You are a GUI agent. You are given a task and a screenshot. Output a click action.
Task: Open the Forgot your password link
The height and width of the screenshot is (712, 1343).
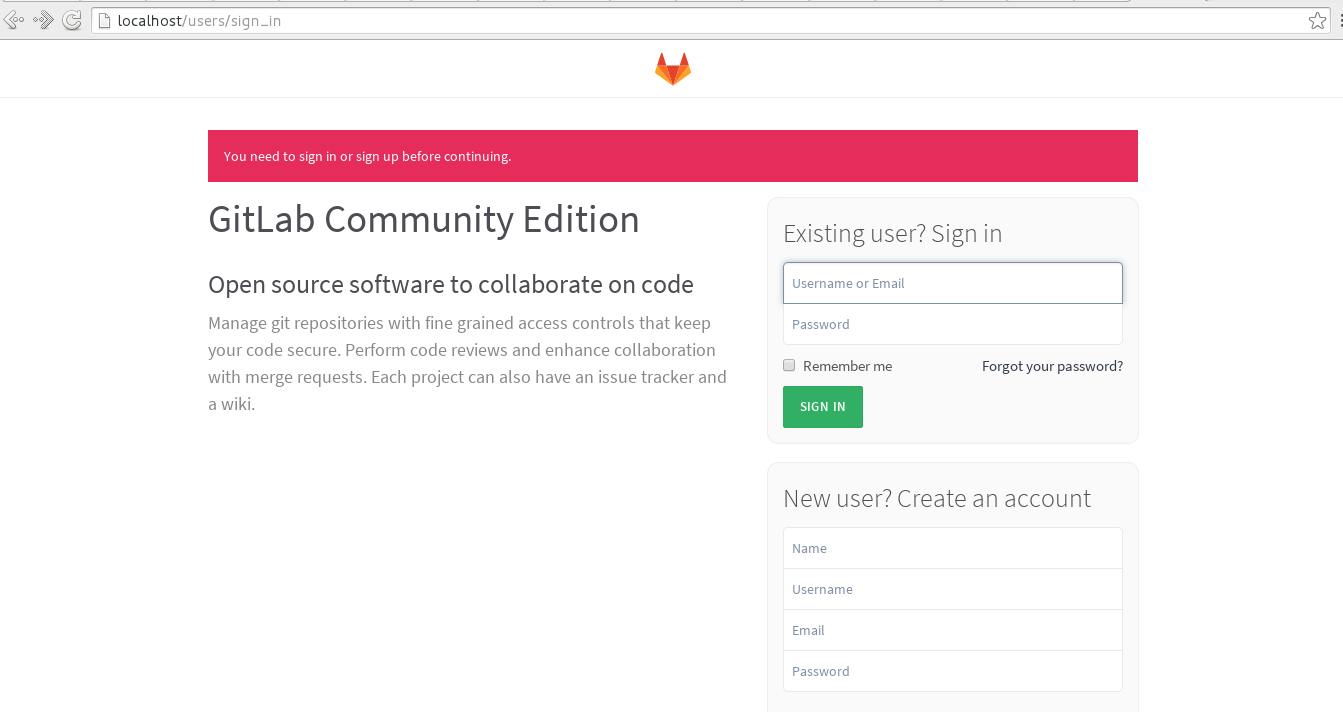(1052, 366)
